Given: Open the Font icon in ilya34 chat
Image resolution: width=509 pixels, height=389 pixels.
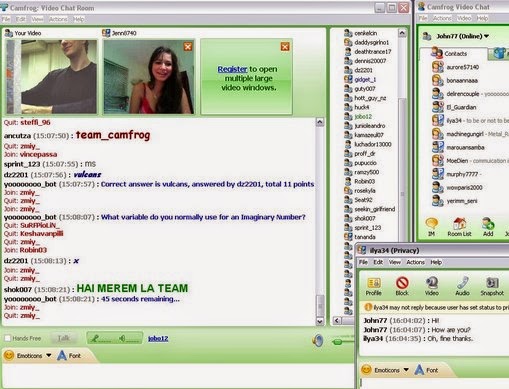Looking at the screenshot, I should tap(419, 370).
